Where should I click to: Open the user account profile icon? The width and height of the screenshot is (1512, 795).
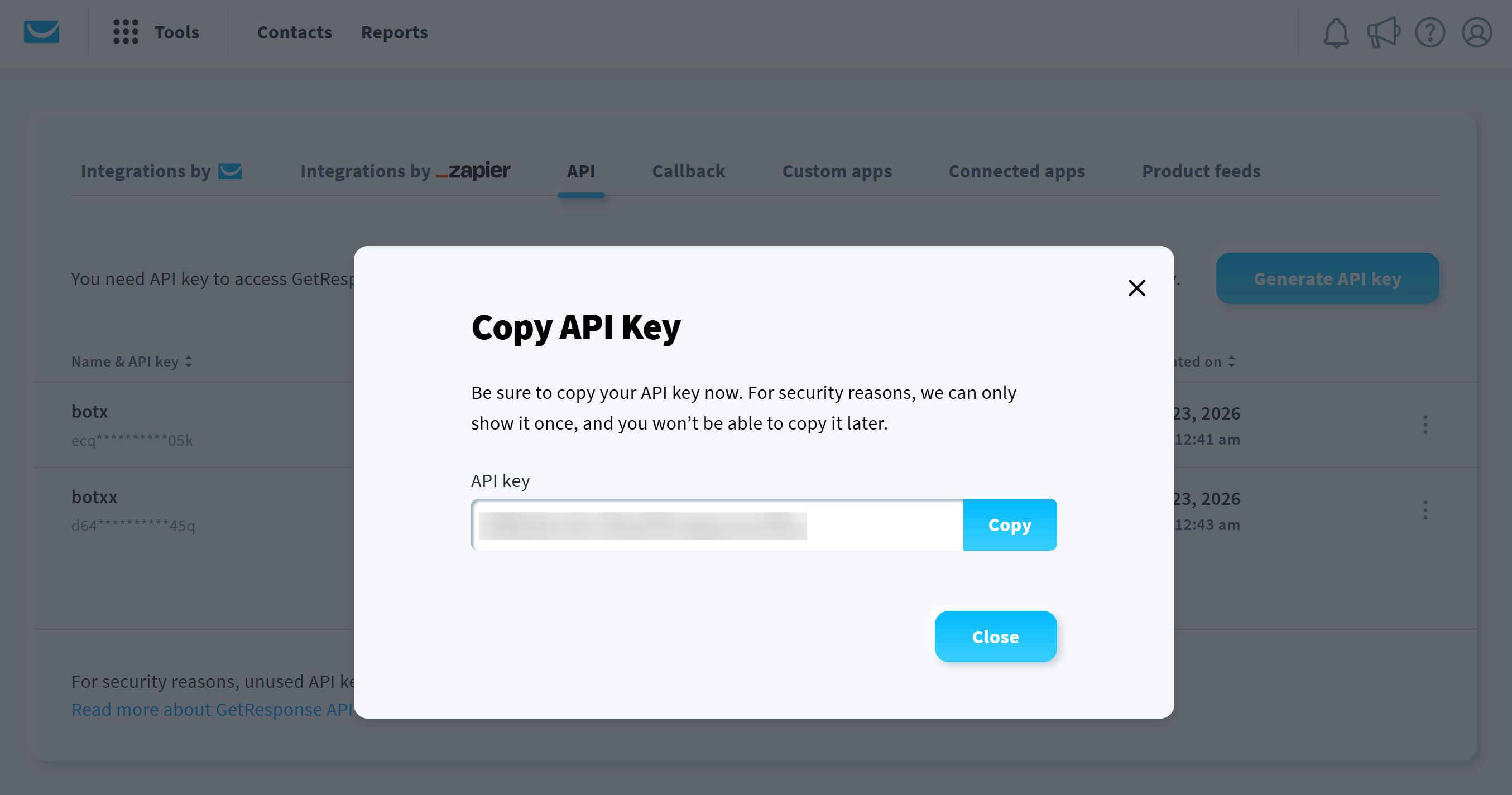click(x=1477, y=32)
